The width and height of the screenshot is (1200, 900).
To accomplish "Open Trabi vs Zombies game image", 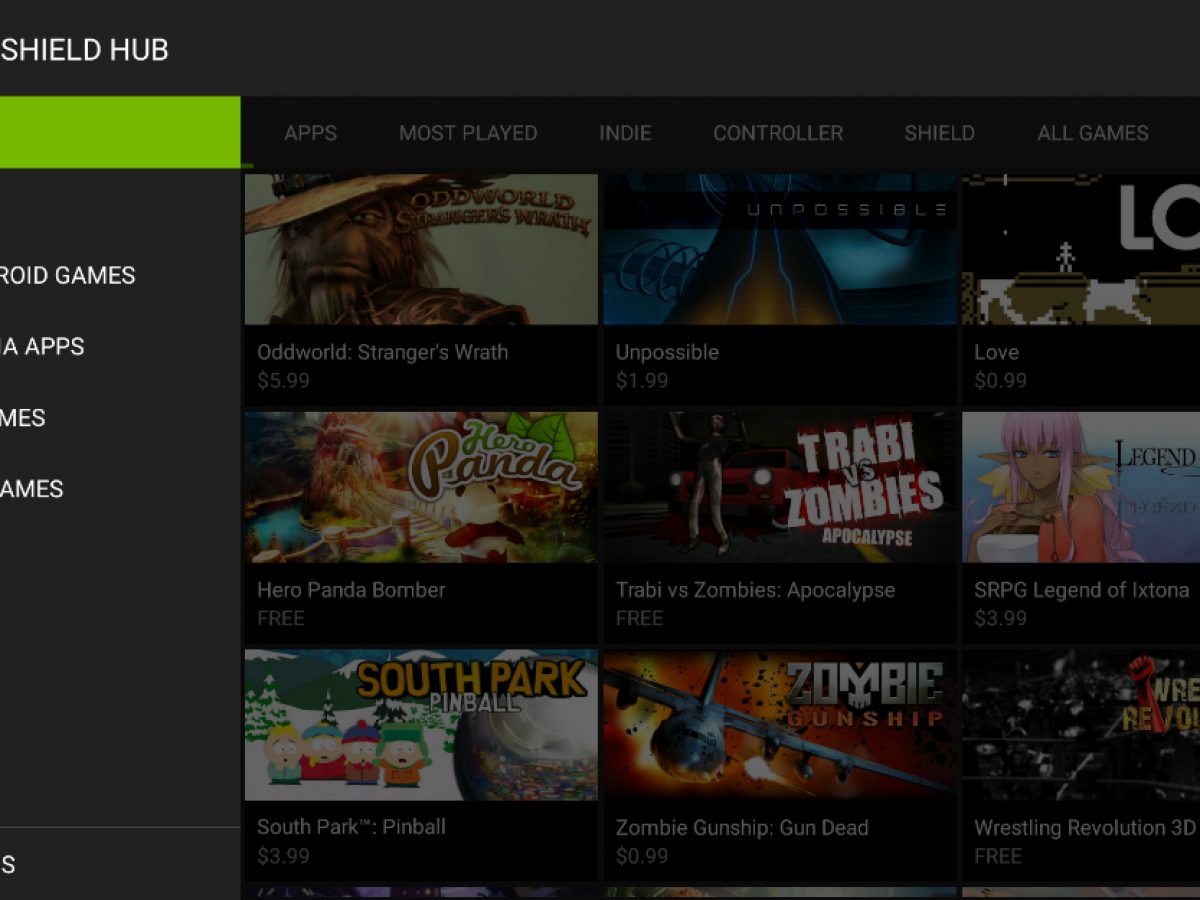I will tap(780, 487).
